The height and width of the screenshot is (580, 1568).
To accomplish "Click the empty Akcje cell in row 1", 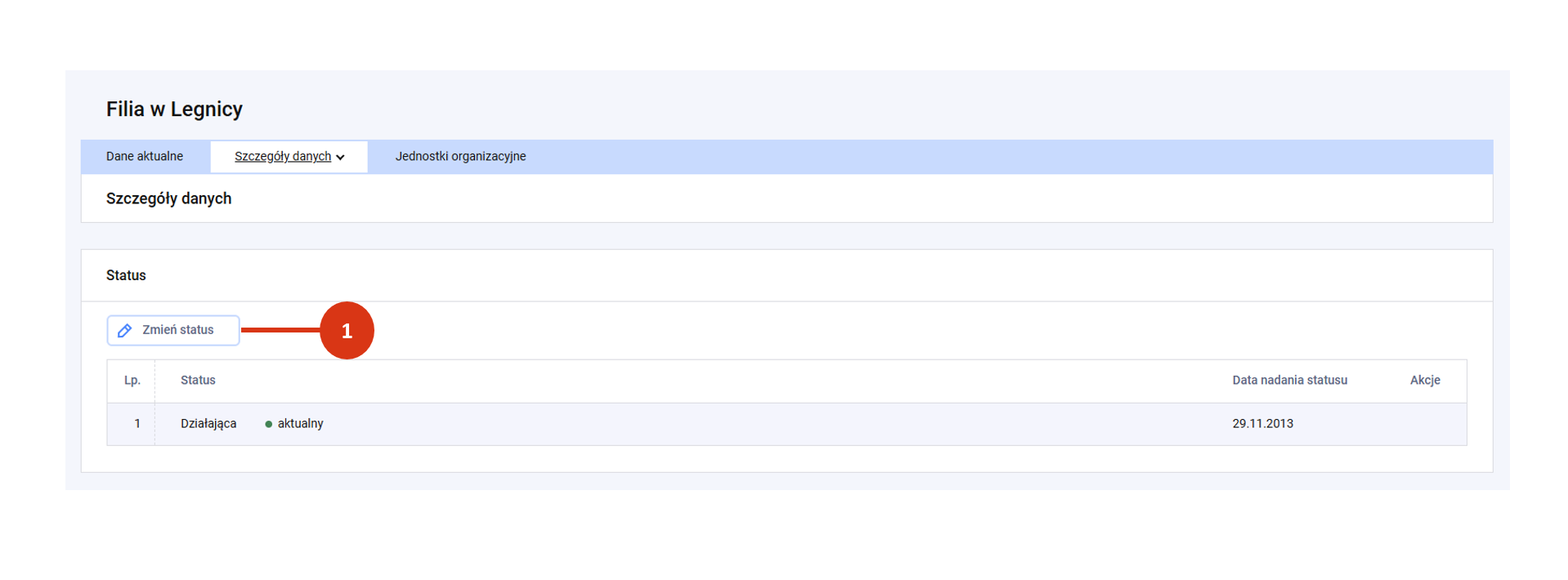I will click(1424, 424).
